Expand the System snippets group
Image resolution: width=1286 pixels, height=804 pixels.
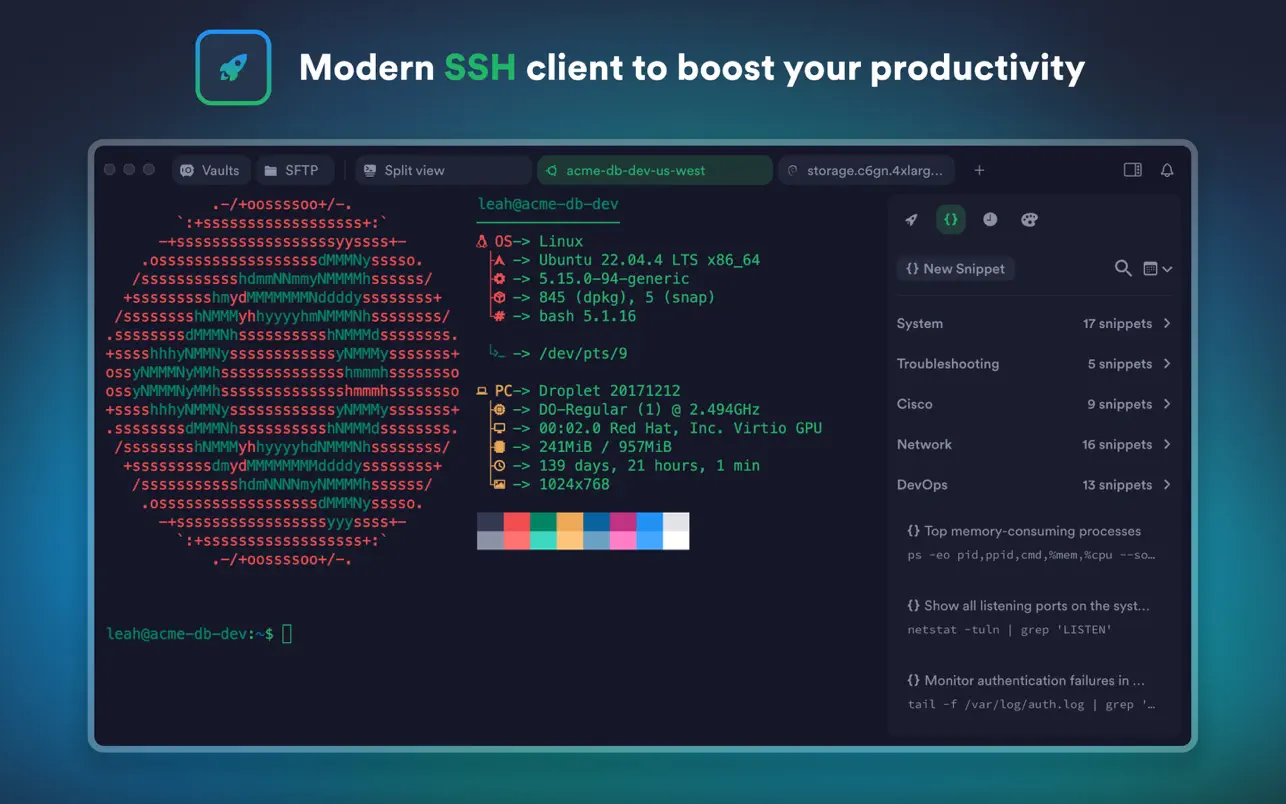(1034, 323)
